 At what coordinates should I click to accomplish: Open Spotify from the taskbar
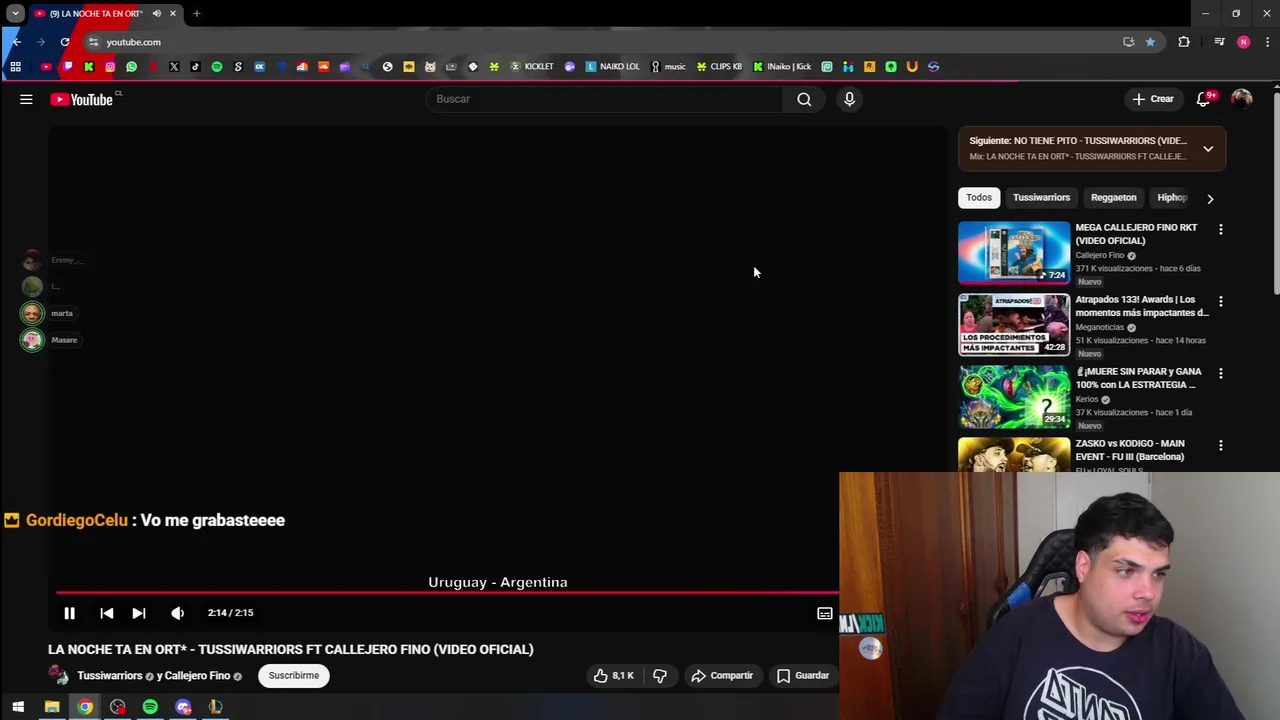pyautogui.click(x=150, y=707)
